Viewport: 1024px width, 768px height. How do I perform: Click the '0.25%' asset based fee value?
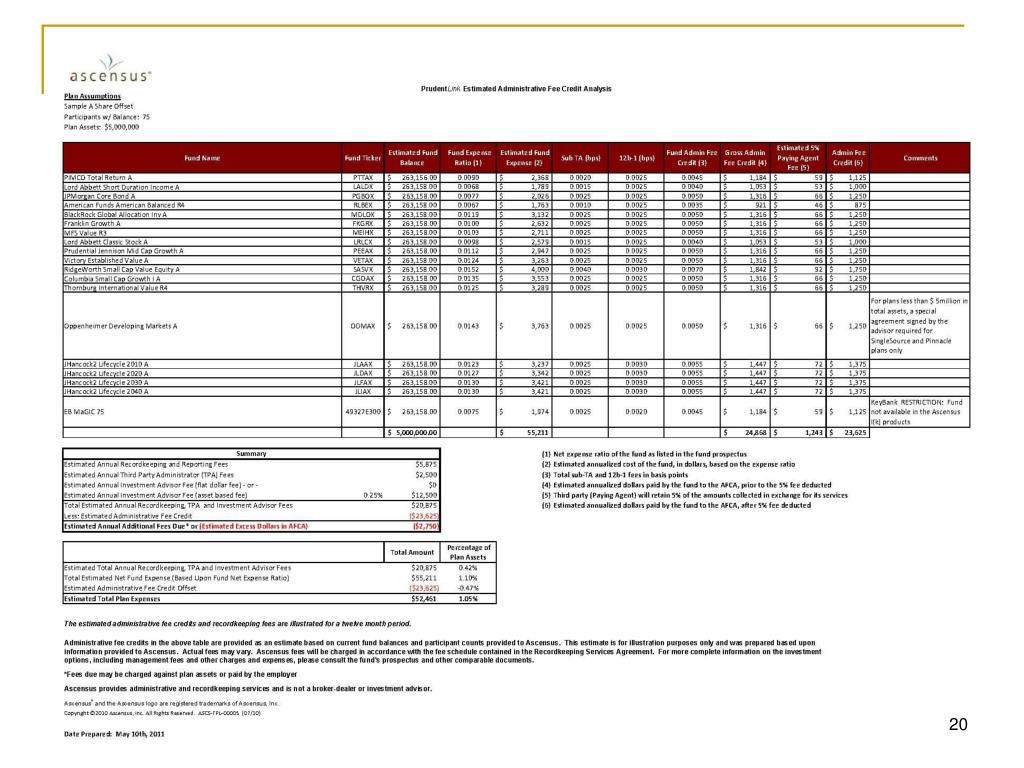coord(373,495)
